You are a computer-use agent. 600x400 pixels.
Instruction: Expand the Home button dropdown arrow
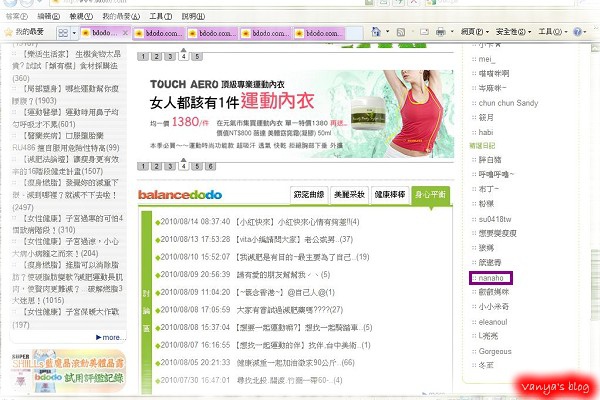click(387, 32)
